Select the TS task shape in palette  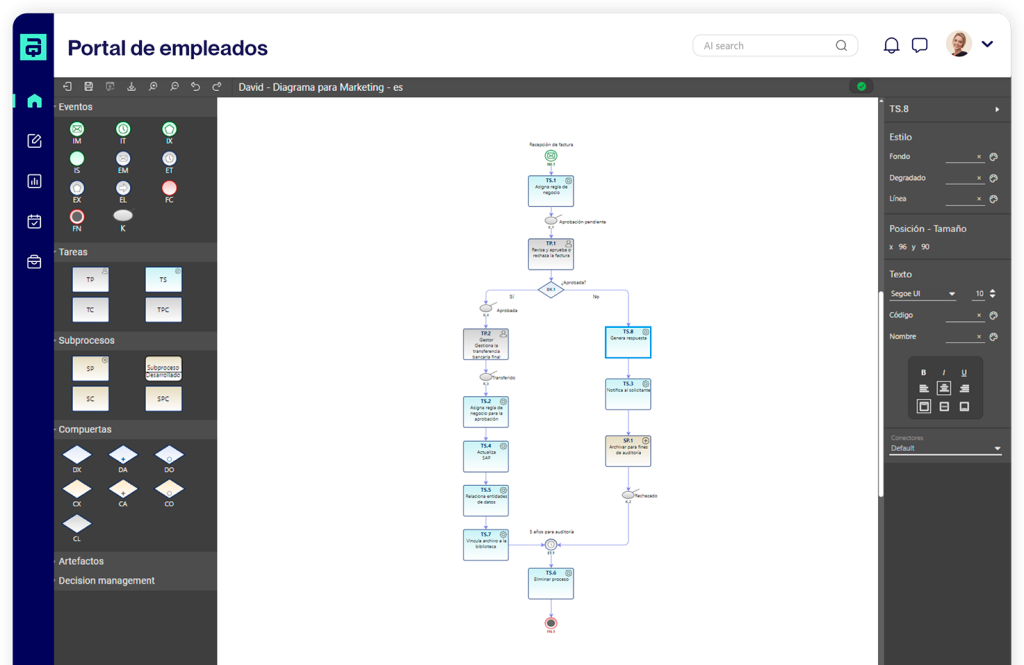point(163,279)
